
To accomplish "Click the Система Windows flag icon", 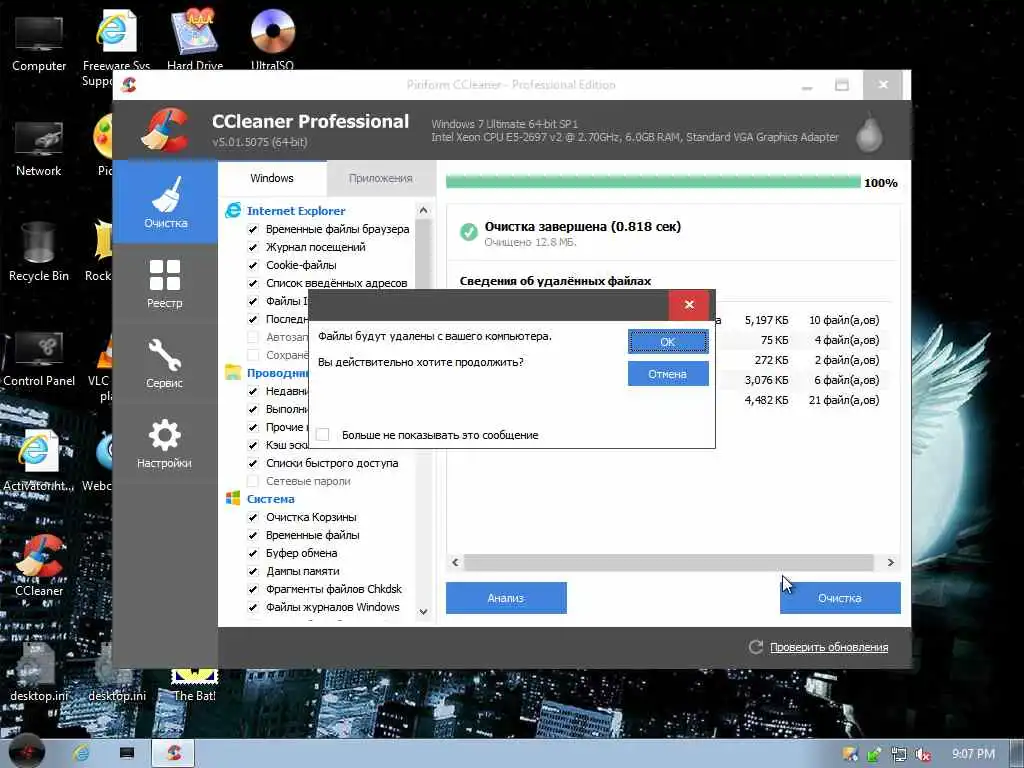I will pyautogui.click(x=233, y=498).
